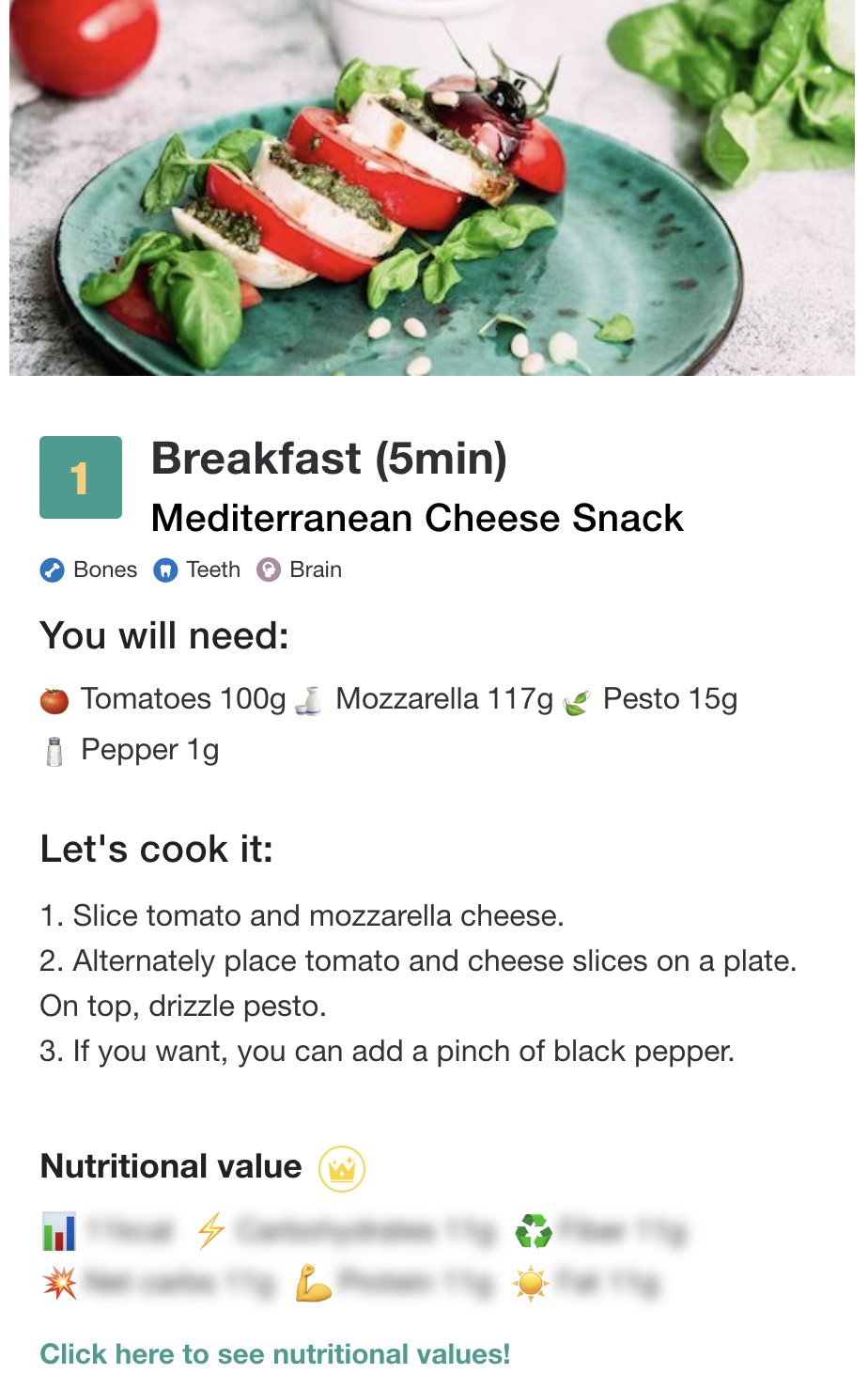The height and width of the screenshot is (1389, 868).
Task: Click the Nutritional value heading
Action: pos(171,1166)
